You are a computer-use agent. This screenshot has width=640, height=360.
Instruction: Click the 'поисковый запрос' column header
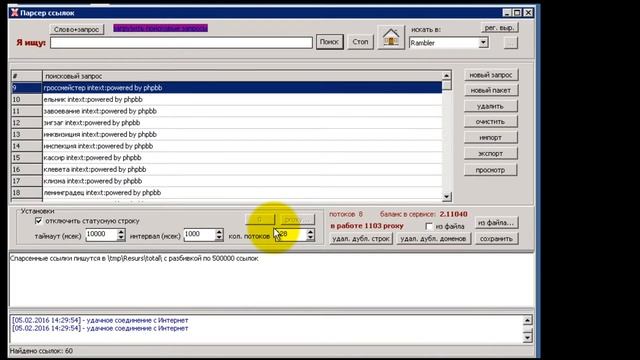pyautogui.click(x=242, y=76)
